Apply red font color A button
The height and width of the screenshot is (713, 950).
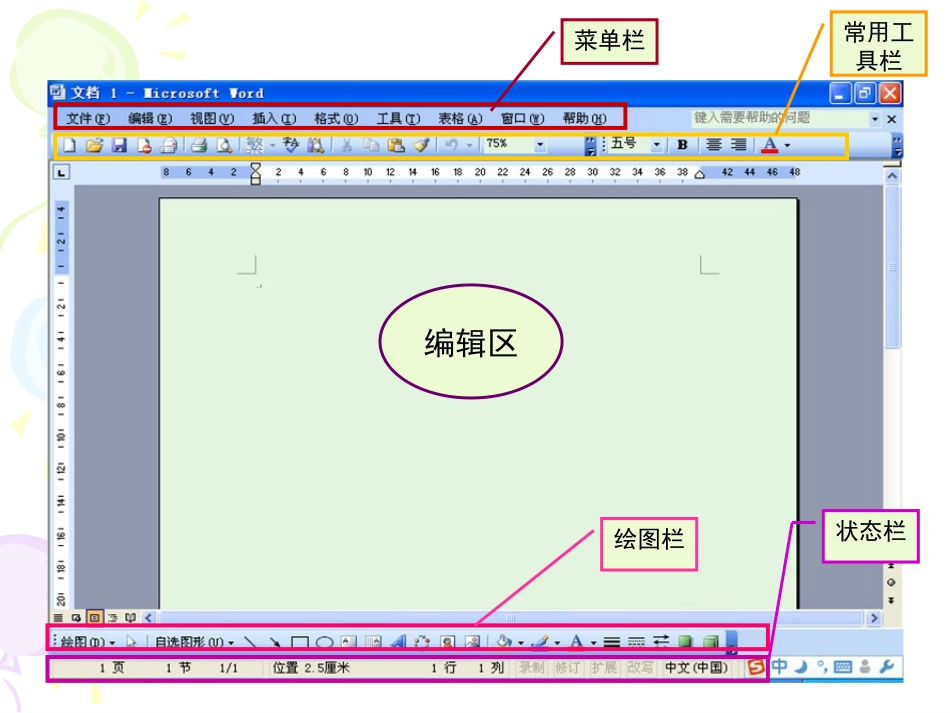click(769, 145)
